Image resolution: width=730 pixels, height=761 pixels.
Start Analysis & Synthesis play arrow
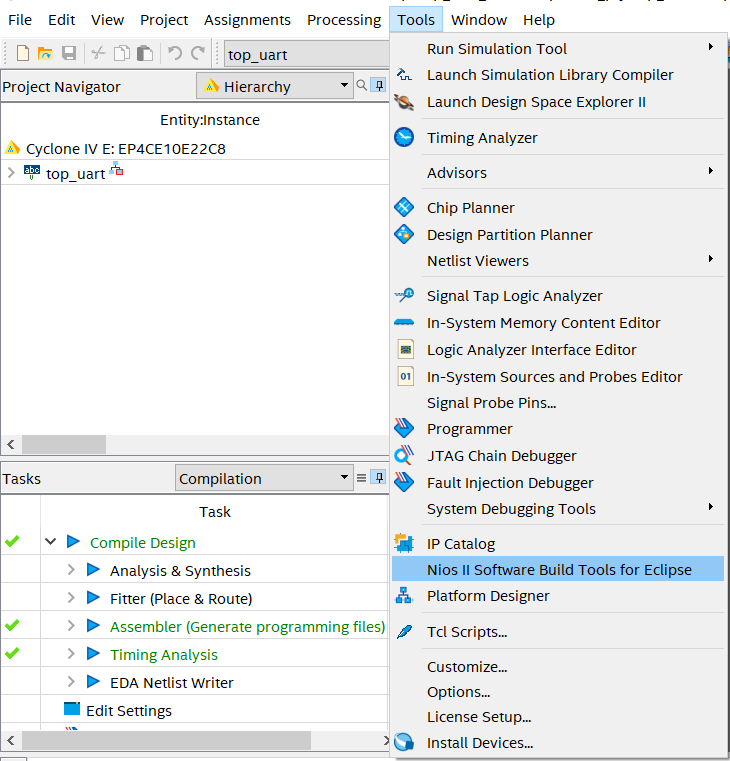coord(93,570)
